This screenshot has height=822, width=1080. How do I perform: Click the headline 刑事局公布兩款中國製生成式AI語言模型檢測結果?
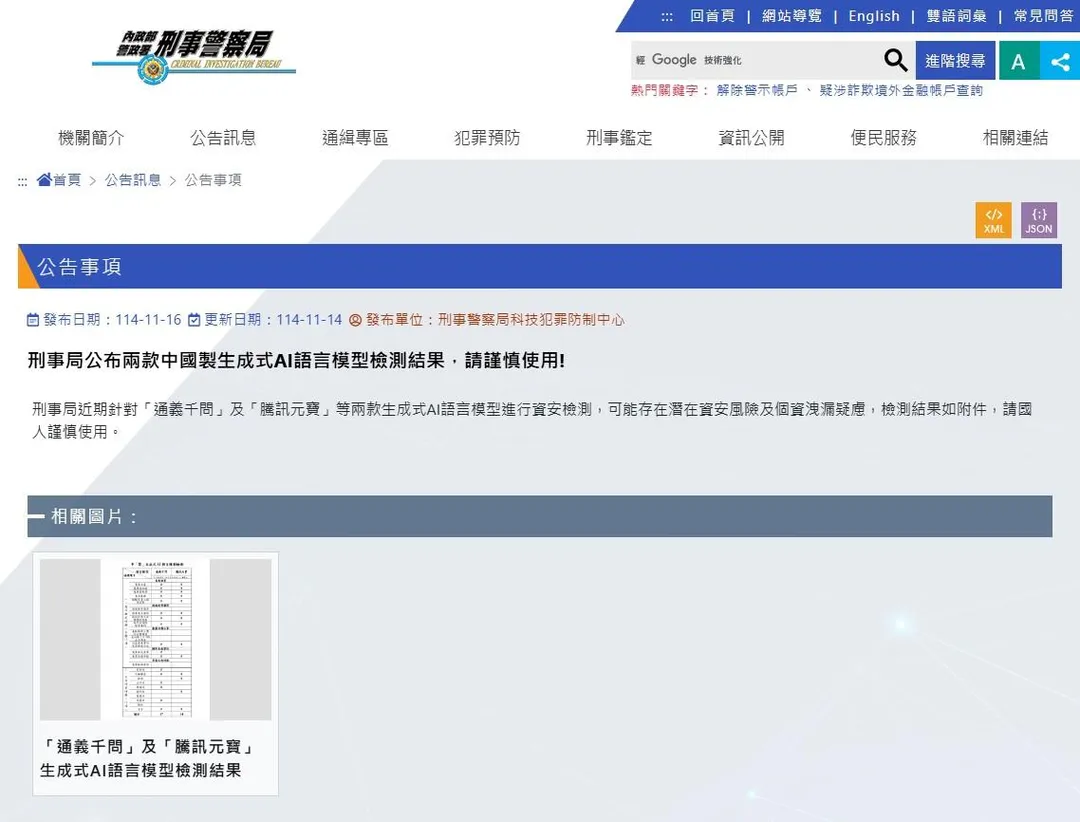point(296,360)
